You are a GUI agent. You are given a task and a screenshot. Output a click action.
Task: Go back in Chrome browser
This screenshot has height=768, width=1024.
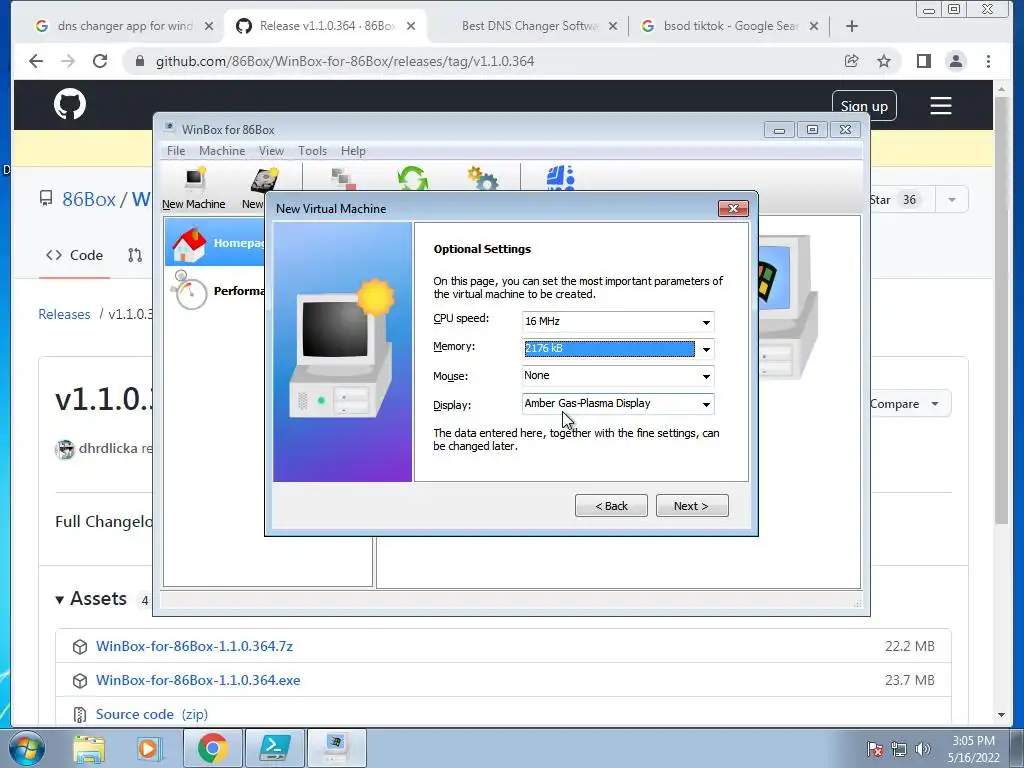(36, 61)
